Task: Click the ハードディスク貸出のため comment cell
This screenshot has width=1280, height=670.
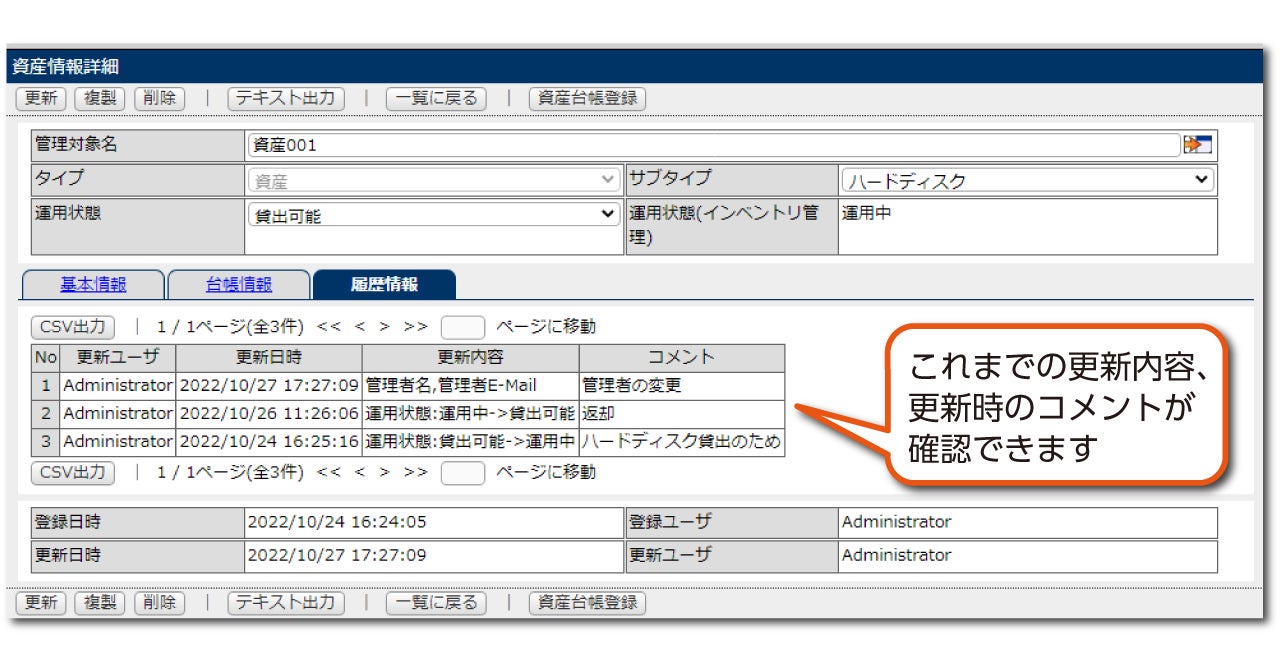Action: 682,441
